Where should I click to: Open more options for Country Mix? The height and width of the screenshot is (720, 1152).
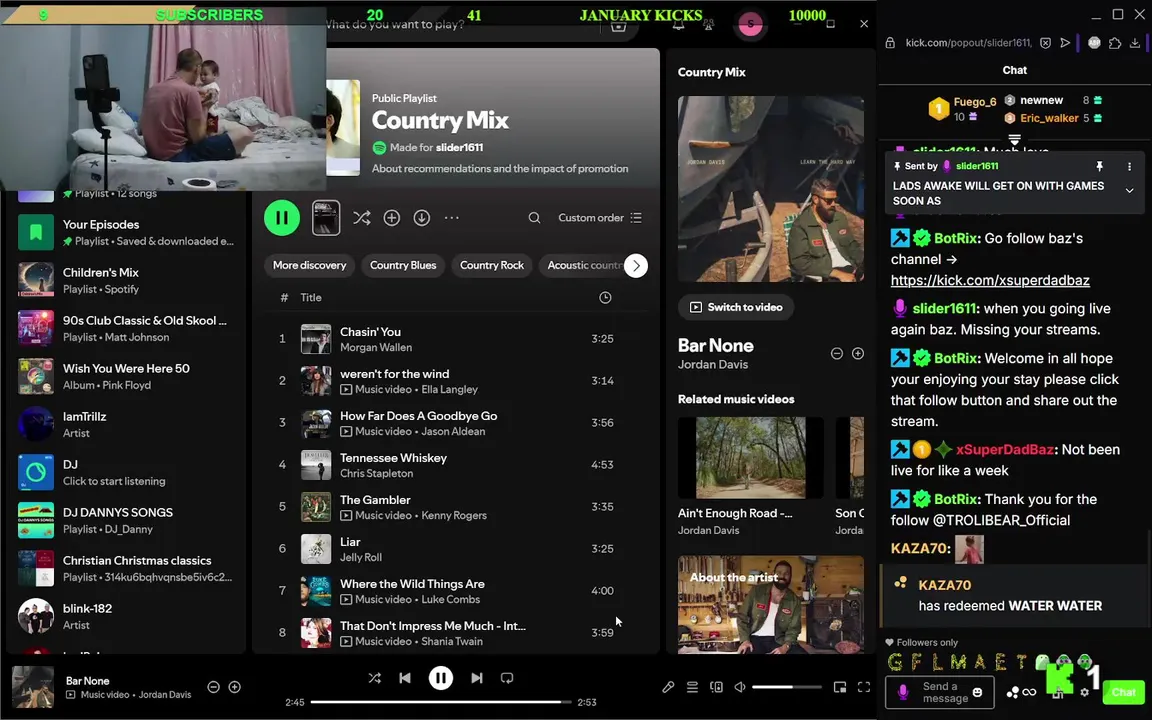pos(452,217)
